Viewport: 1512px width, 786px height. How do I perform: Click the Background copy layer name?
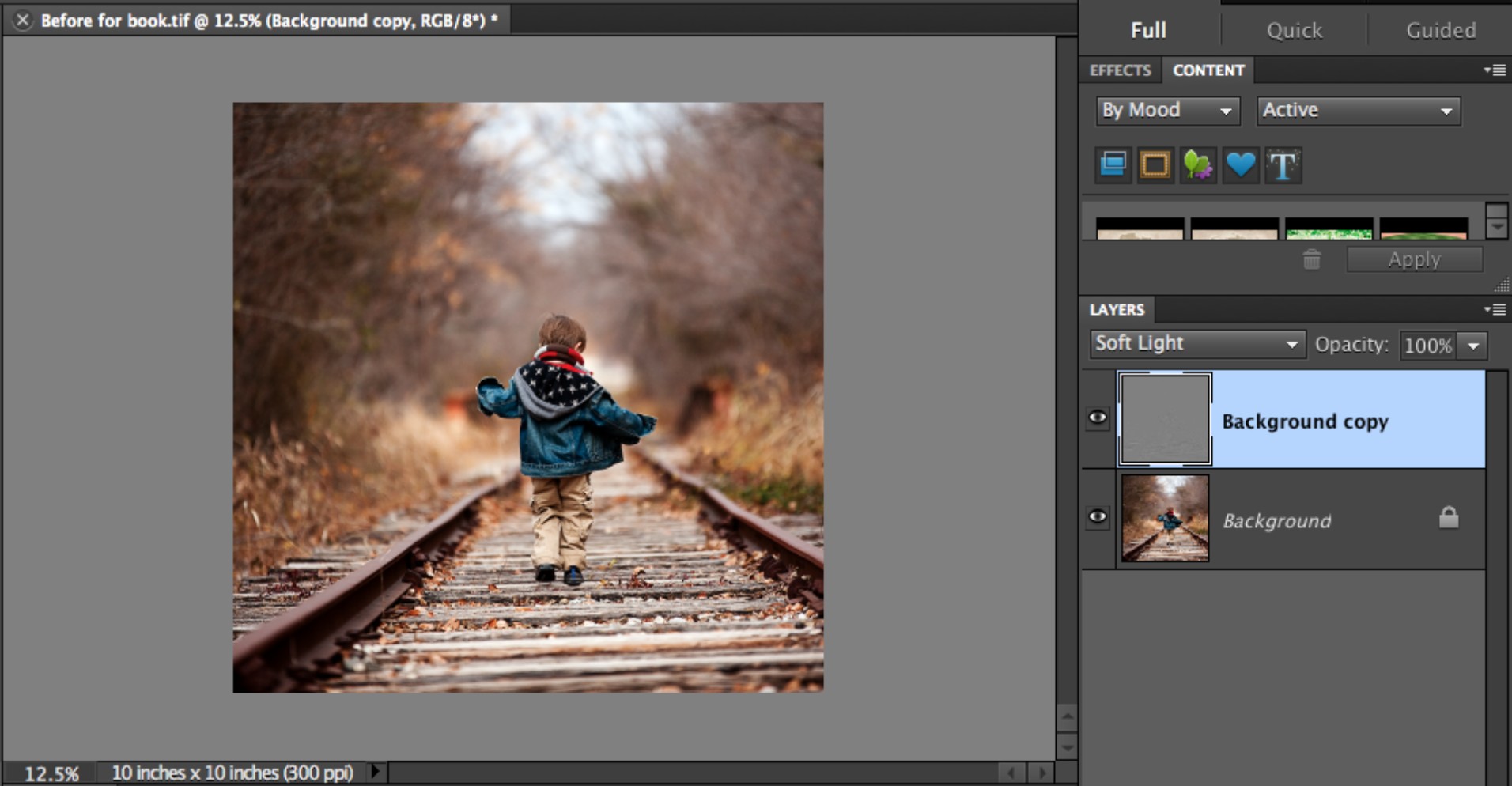pos(1305,421)
